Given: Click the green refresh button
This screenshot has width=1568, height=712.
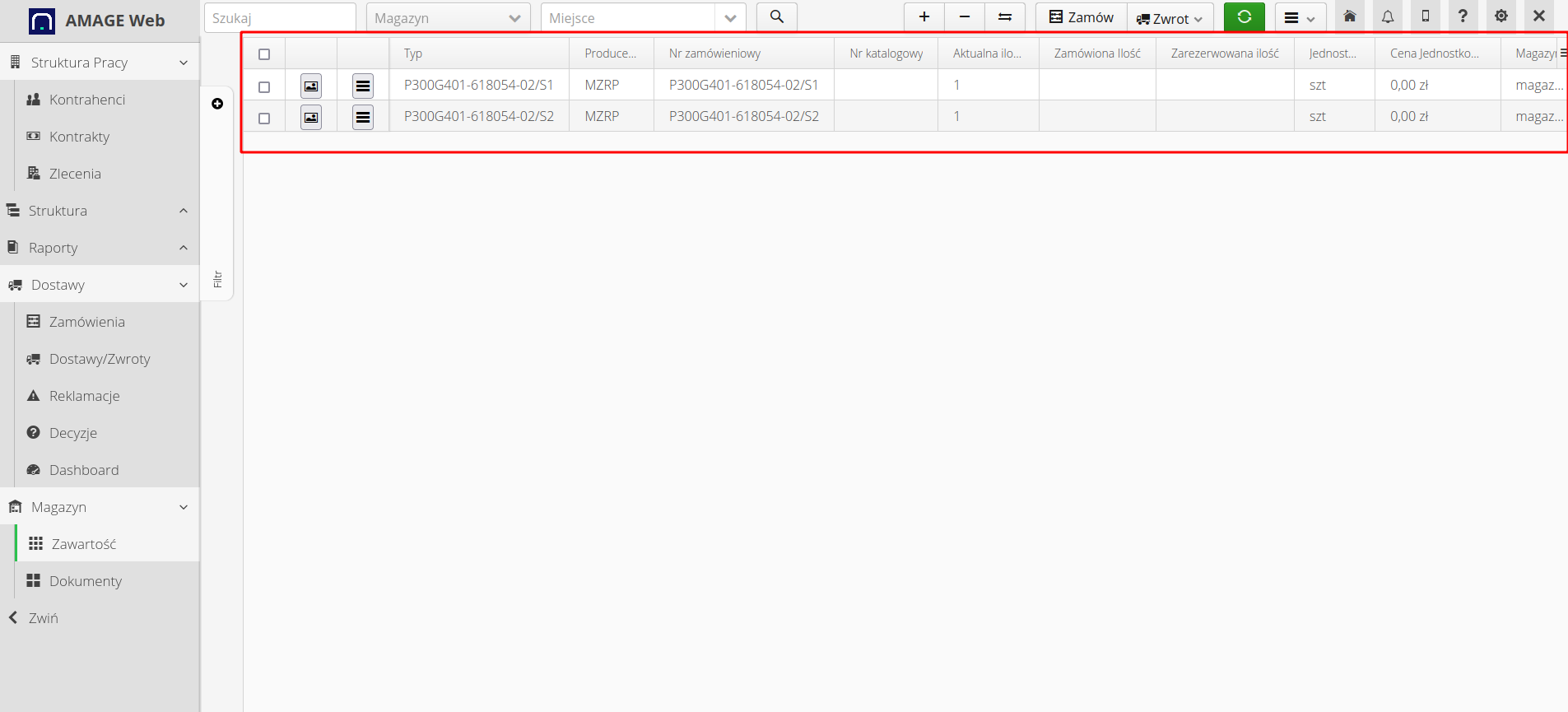Looking at the screenshot, I should coord(1244,17).
